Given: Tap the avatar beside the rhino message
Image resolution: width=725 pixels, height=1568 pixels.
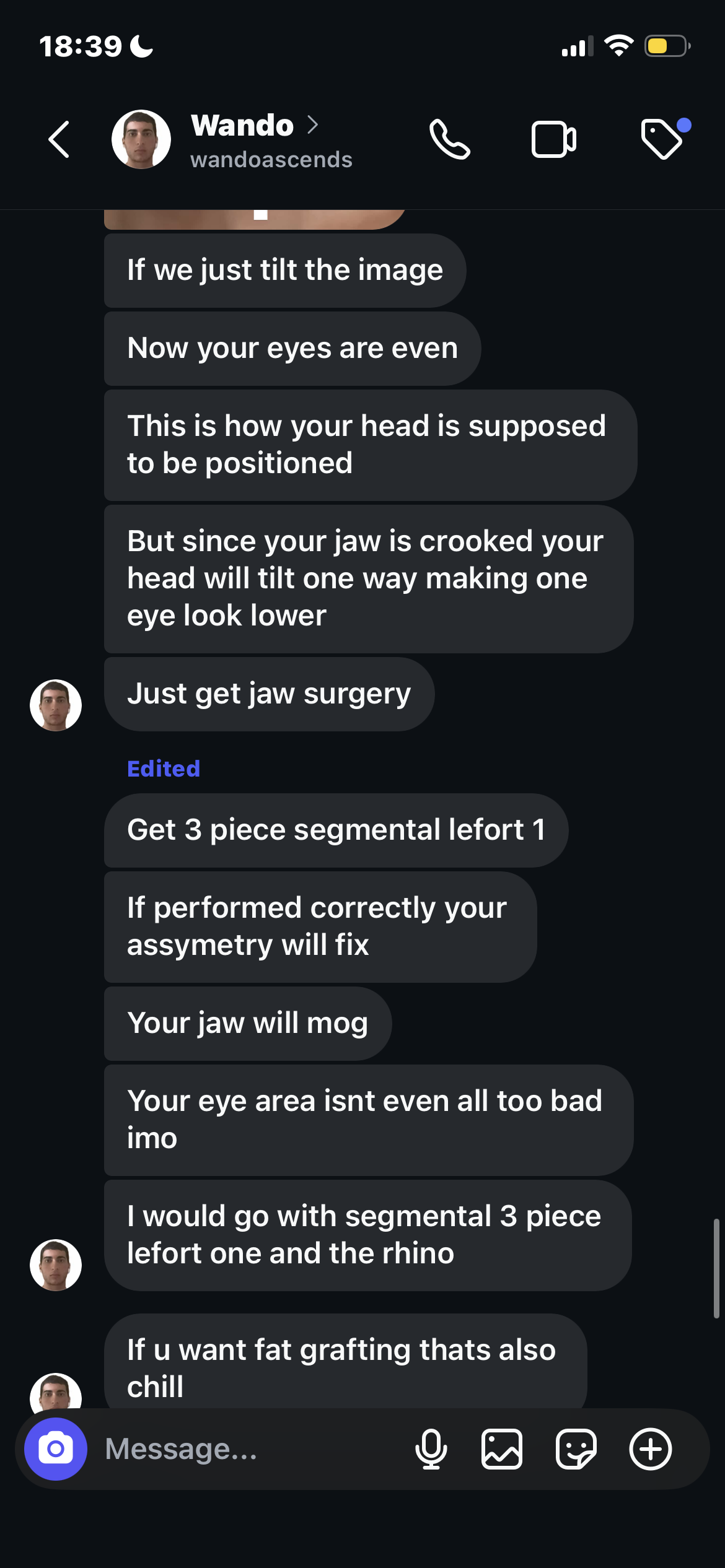Looking at the screenshot, I should pos(56,1265).
